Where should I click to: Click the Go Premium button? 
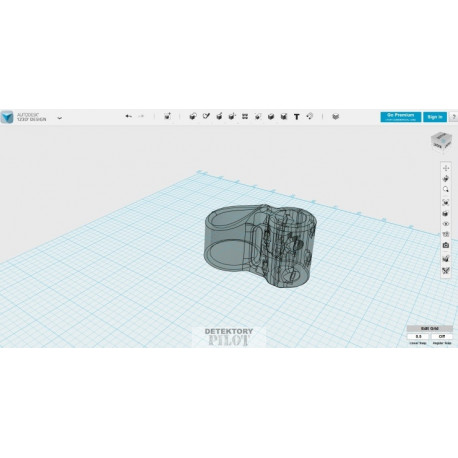pos(401,117)
